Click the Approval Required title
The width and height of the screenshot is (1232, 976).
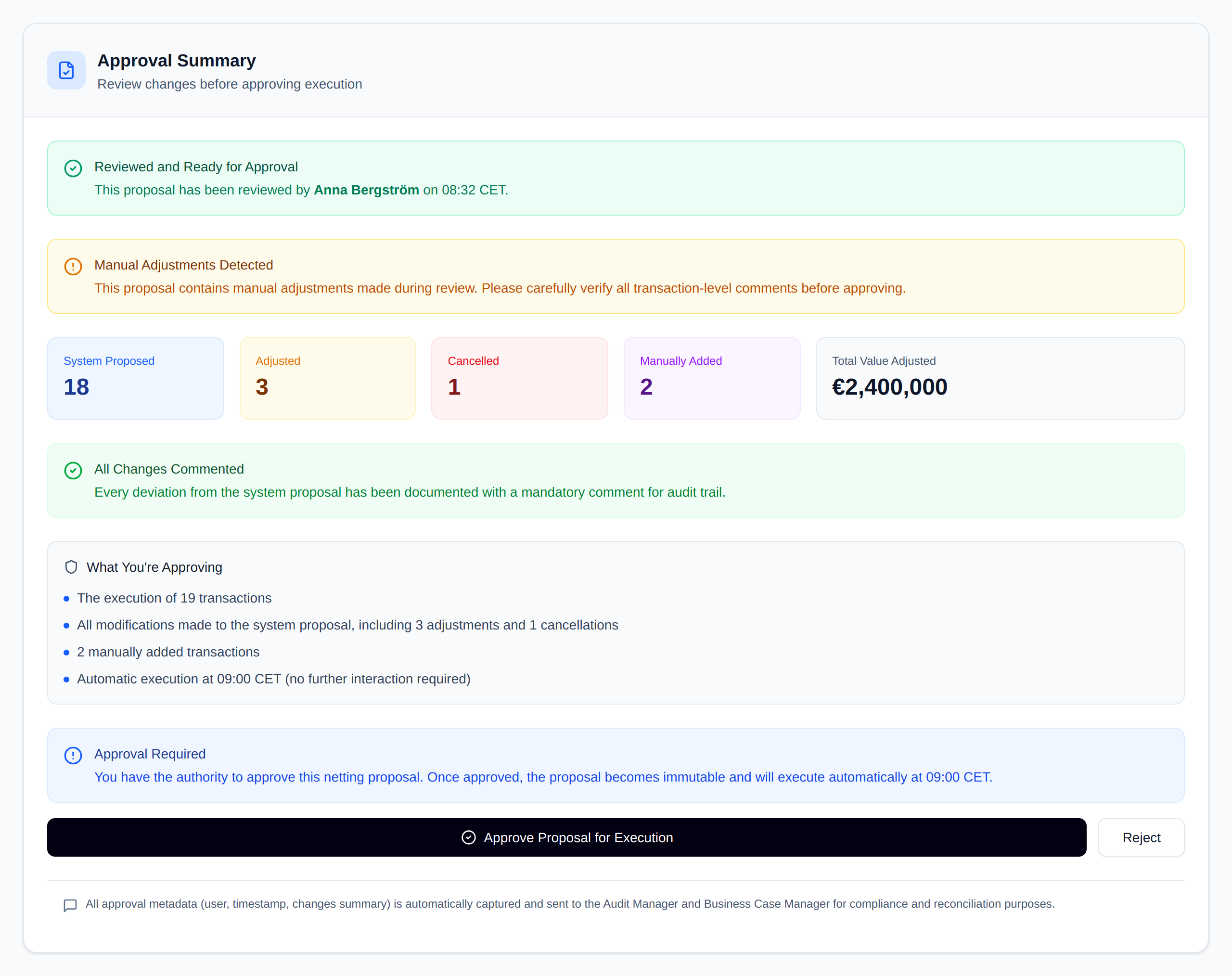[150, 754]
